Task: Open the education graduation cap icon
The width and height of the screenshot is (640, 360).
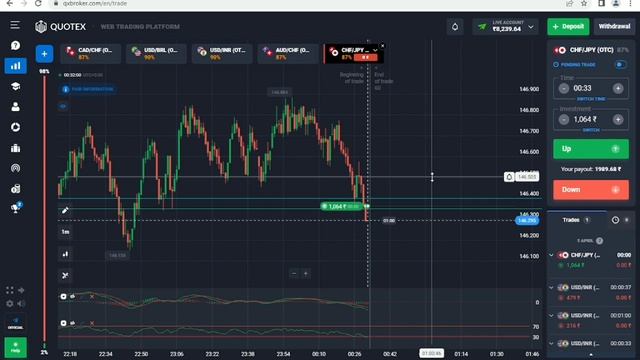Action: tap(16, 86)
